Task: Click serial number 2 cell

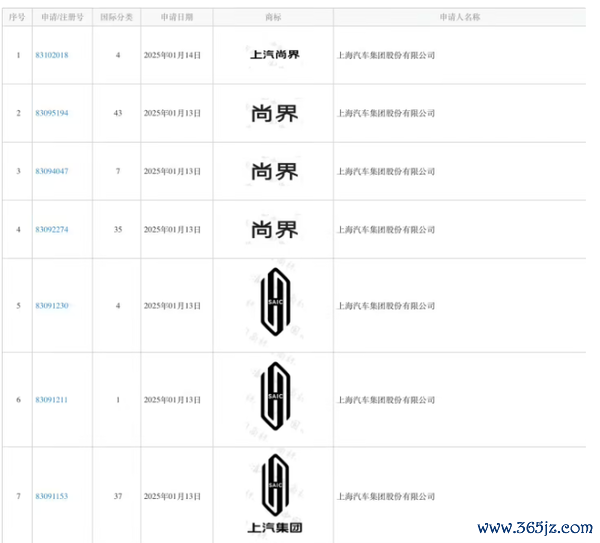Action: [18, 113]
